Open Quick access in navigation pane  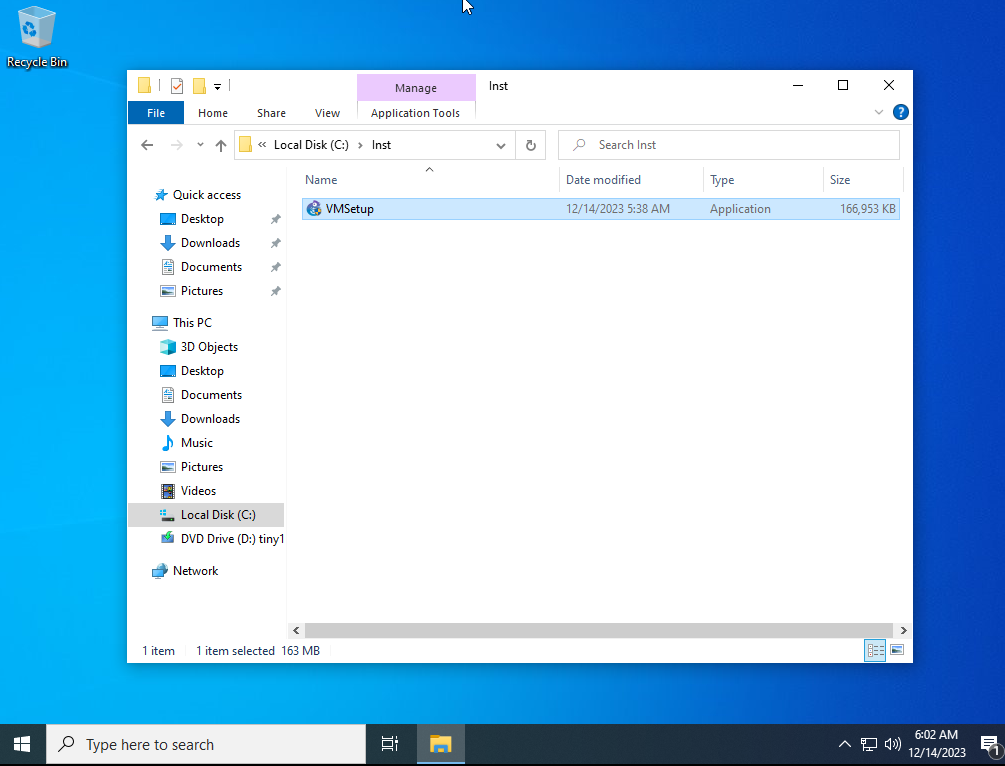pyautogui.click(x=206, y=195)
